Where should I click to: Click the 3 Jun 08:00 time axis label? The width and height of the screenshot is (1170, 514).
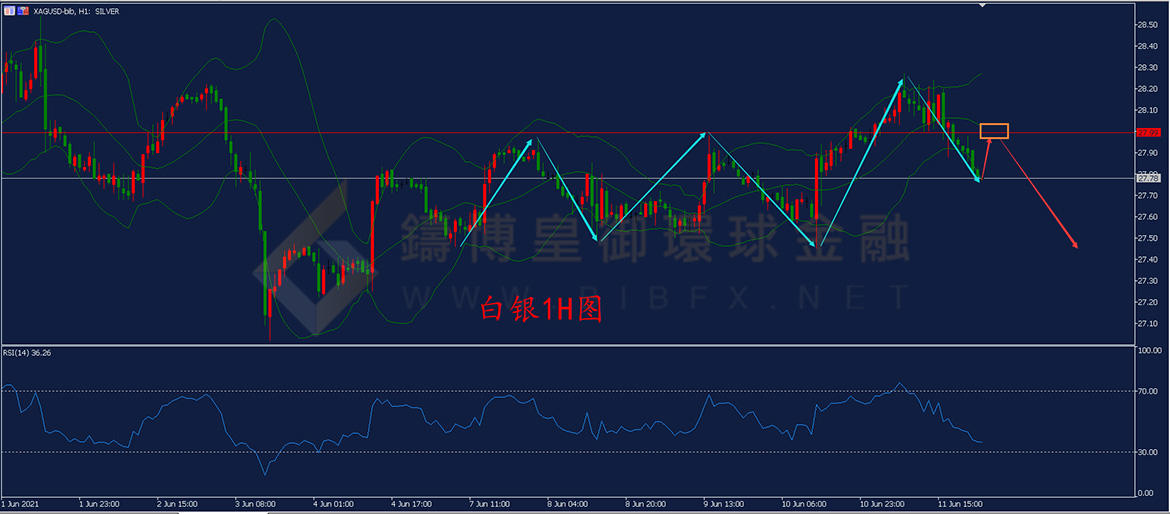[257, 504]
